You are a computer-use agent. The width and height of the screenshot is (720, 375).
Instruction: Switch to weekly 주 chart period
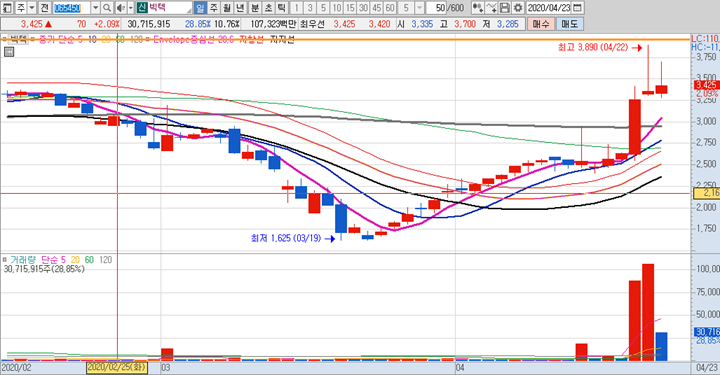click(214, 8)
